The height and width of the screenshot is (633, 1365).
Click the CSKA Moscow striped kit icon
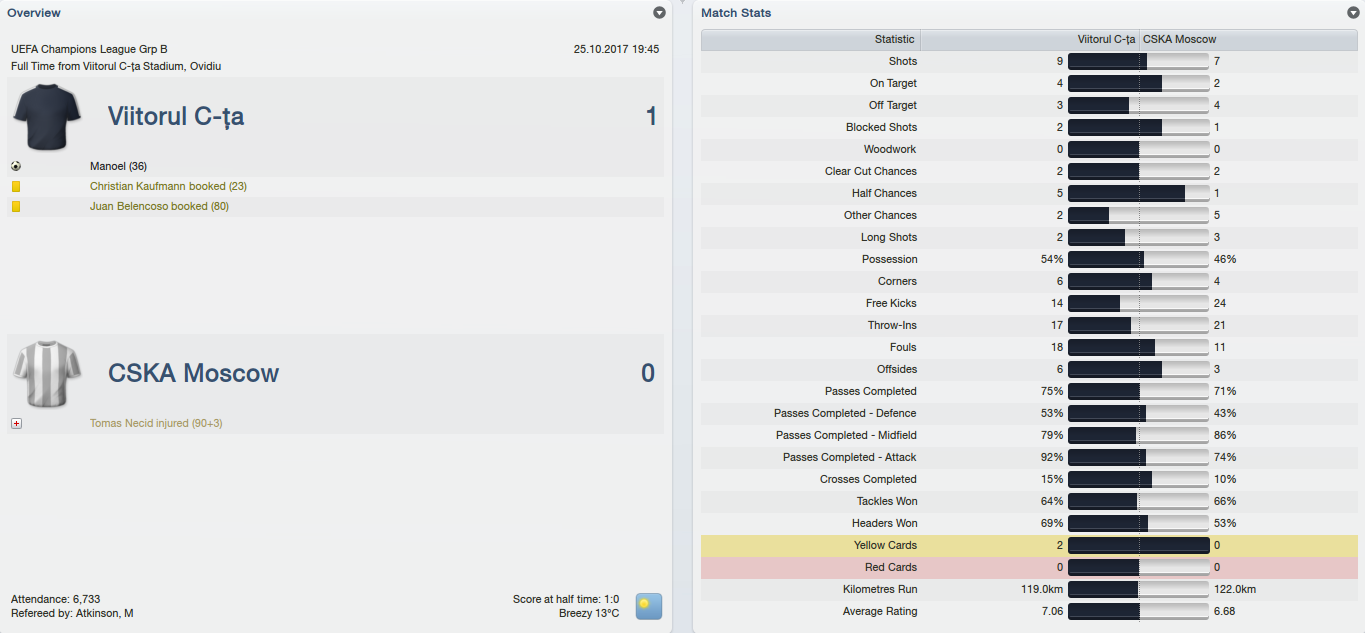pos(40,373)
